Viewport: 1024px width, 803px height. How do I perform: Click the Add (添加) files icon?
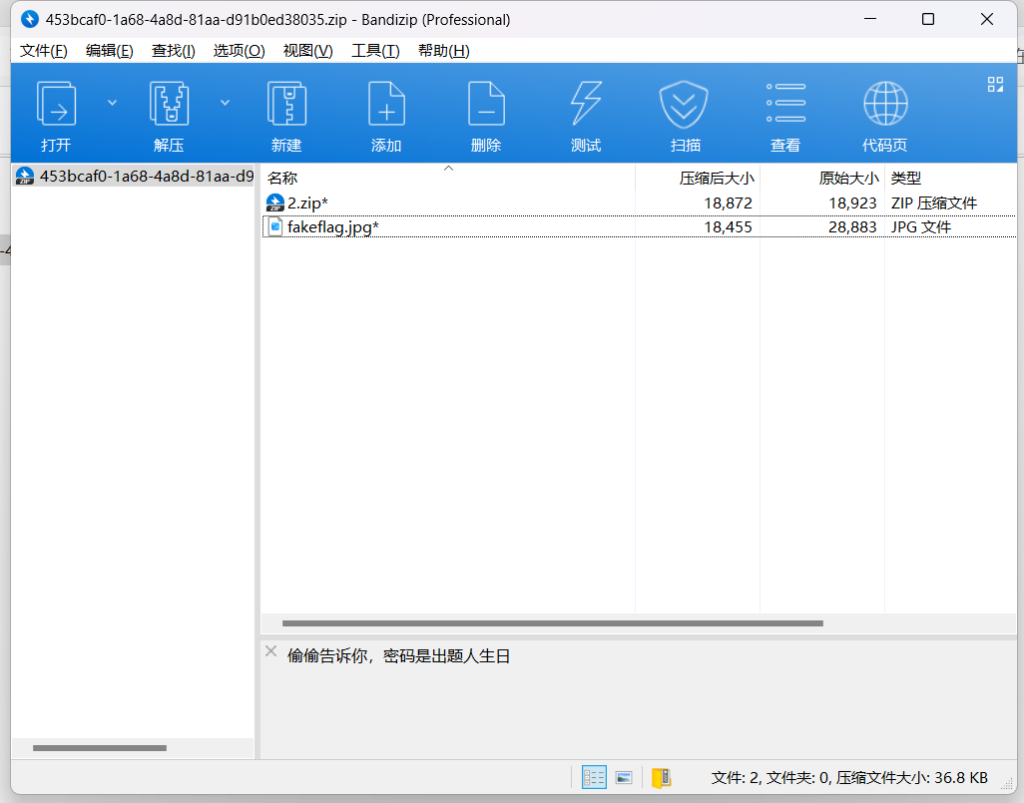pos(386,104)
